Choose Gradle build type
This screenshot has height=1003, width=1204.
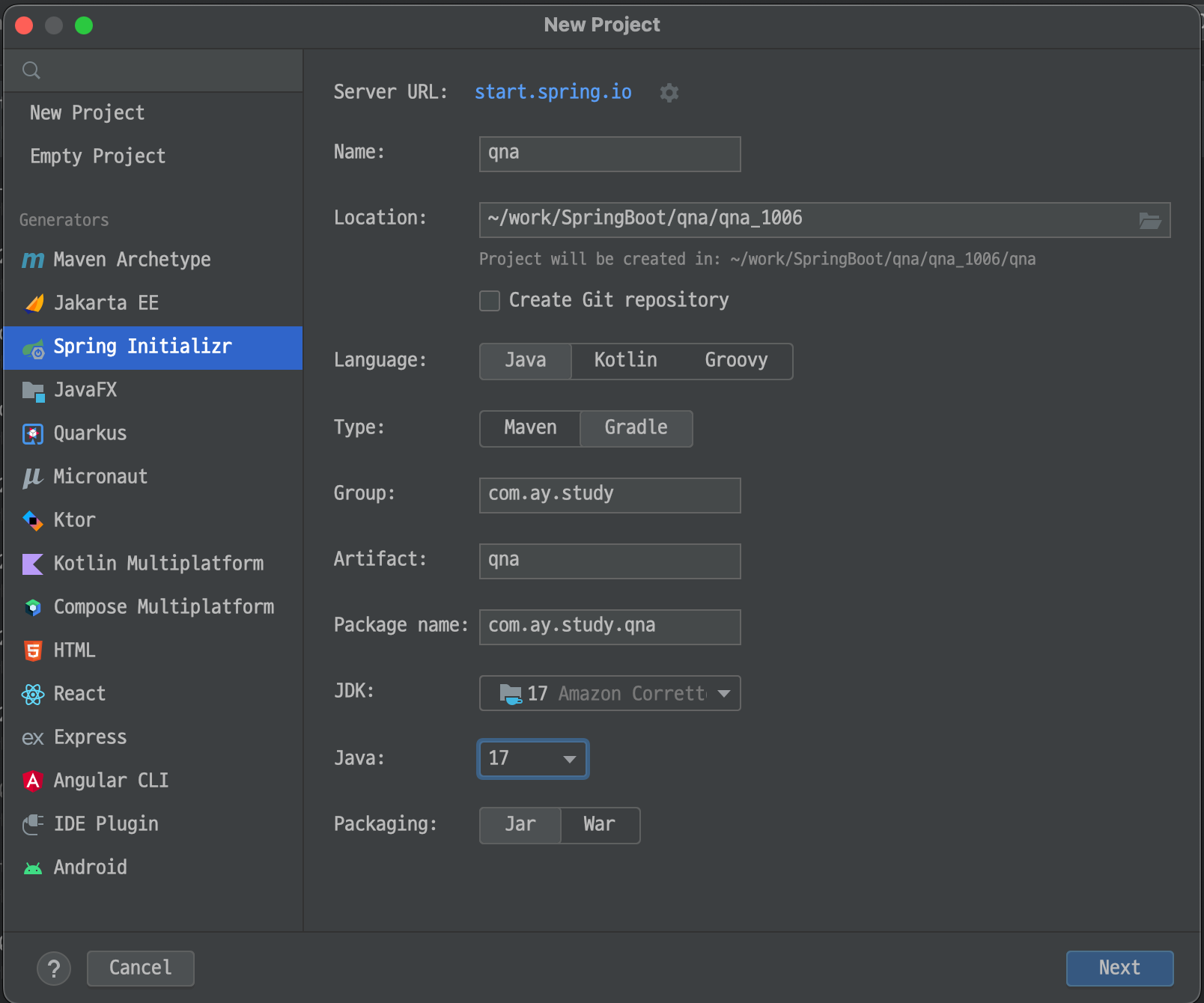[636, 428]
